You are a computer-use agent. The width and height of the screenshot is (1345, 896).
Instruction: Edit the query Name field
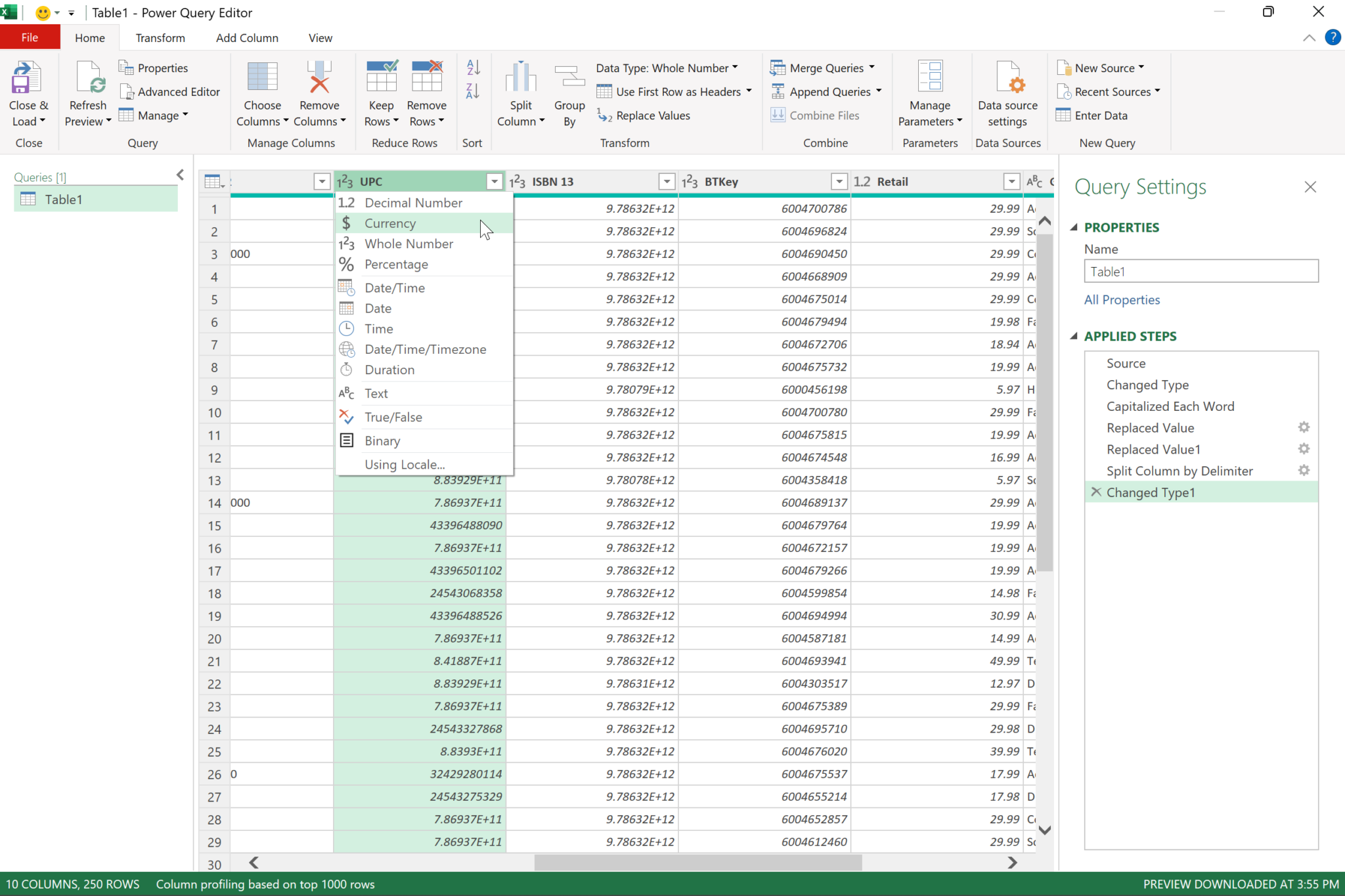(1200, 270)
